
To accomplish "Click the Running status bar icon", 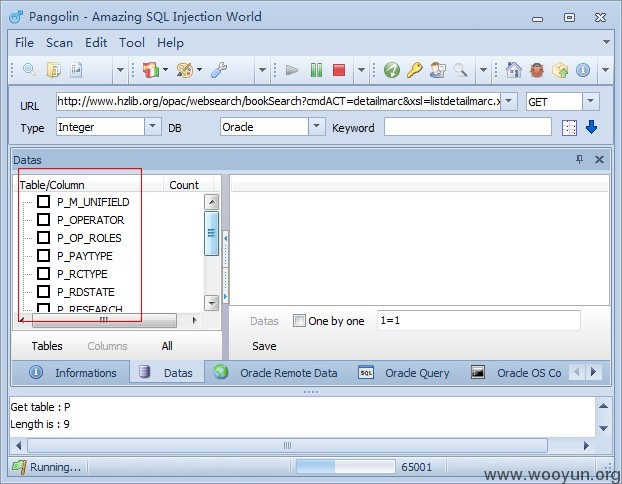I will [19, 467].
